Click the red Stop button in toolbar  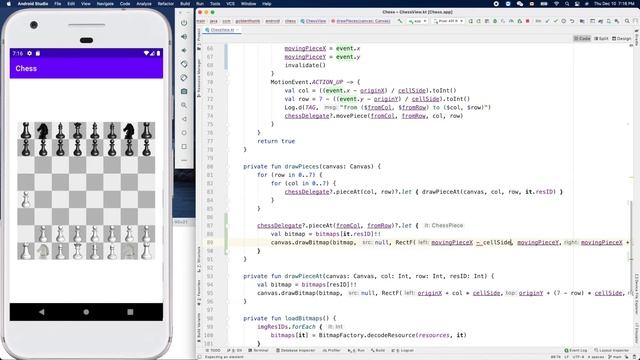[x=527, y=21]
